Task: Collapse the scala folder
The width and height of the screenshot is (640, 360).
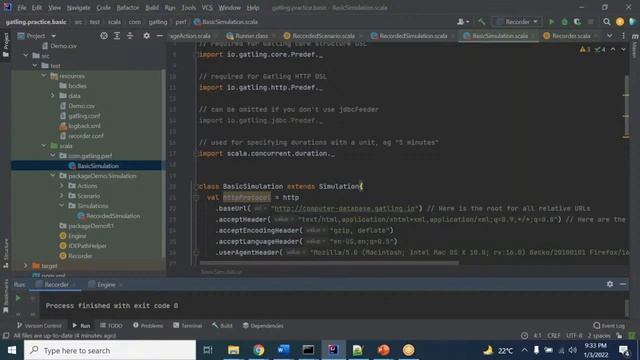Action: tap(44, 145)
